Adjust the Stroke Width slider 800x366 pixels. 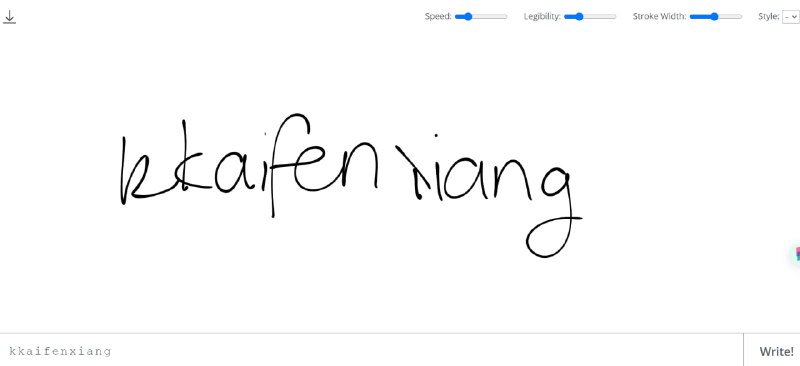pyautogui.click(x=715, y=17)
